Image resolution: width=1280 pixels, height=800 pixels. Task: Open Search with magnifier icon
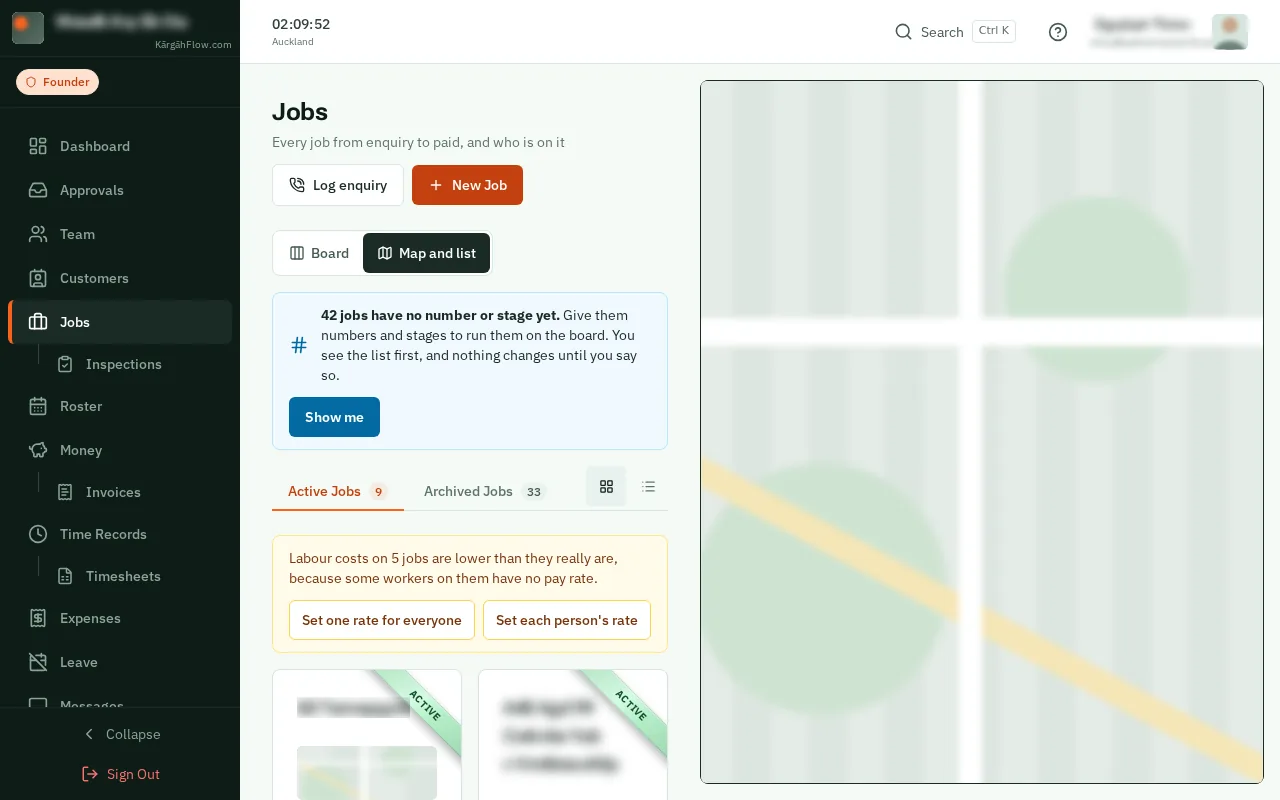click(955, 32)
